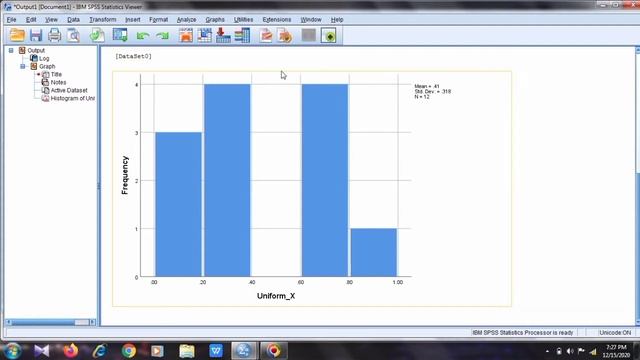Click the shortest histogram bar near 1.00
The image size is (640, 360).
(x=374, y=253)
